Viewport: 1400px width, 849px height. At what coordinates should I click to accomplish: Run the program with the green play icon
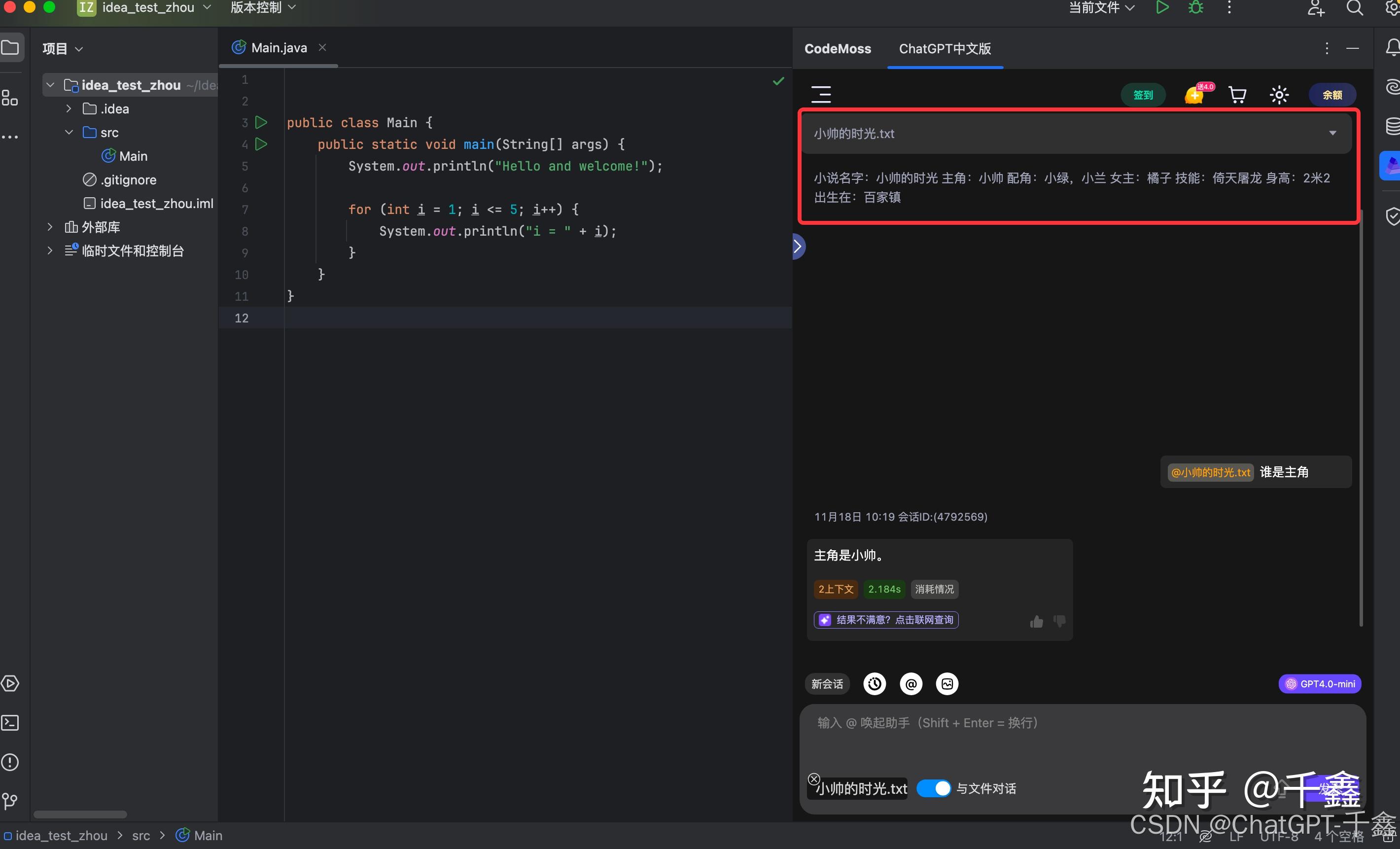coord(1161,8)
